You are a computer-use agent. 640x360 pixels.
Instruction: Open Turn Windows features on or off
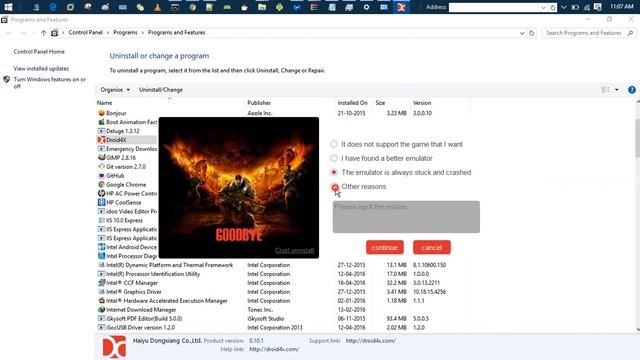tap(49, 82)
